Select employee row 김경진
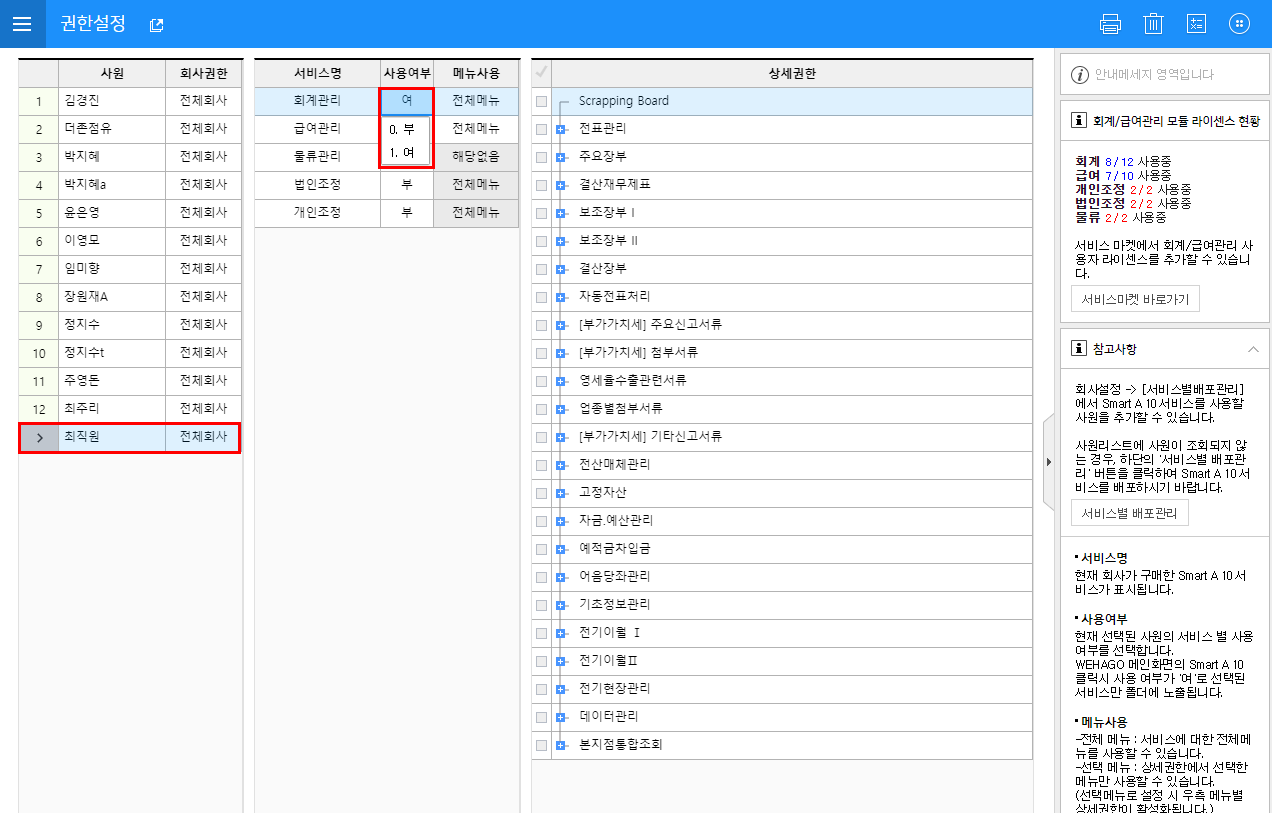 (x=112, y=101)
